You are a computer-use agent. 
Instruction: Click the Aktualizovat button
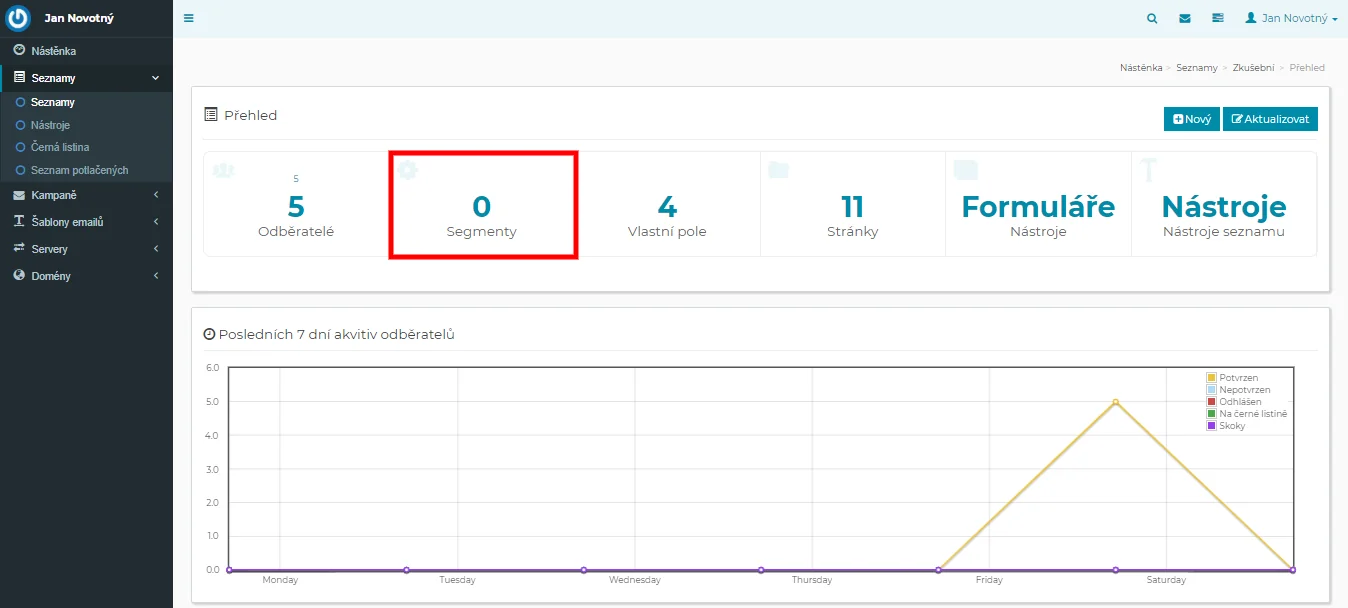click(x=1270, y=119)
